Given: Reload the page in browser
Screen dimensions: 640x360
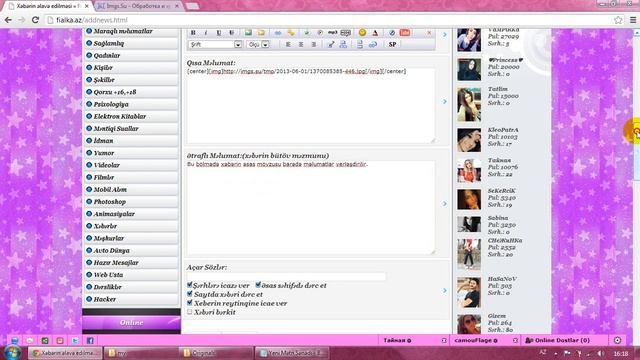Looking at the screenshot, I should (35, 20).
